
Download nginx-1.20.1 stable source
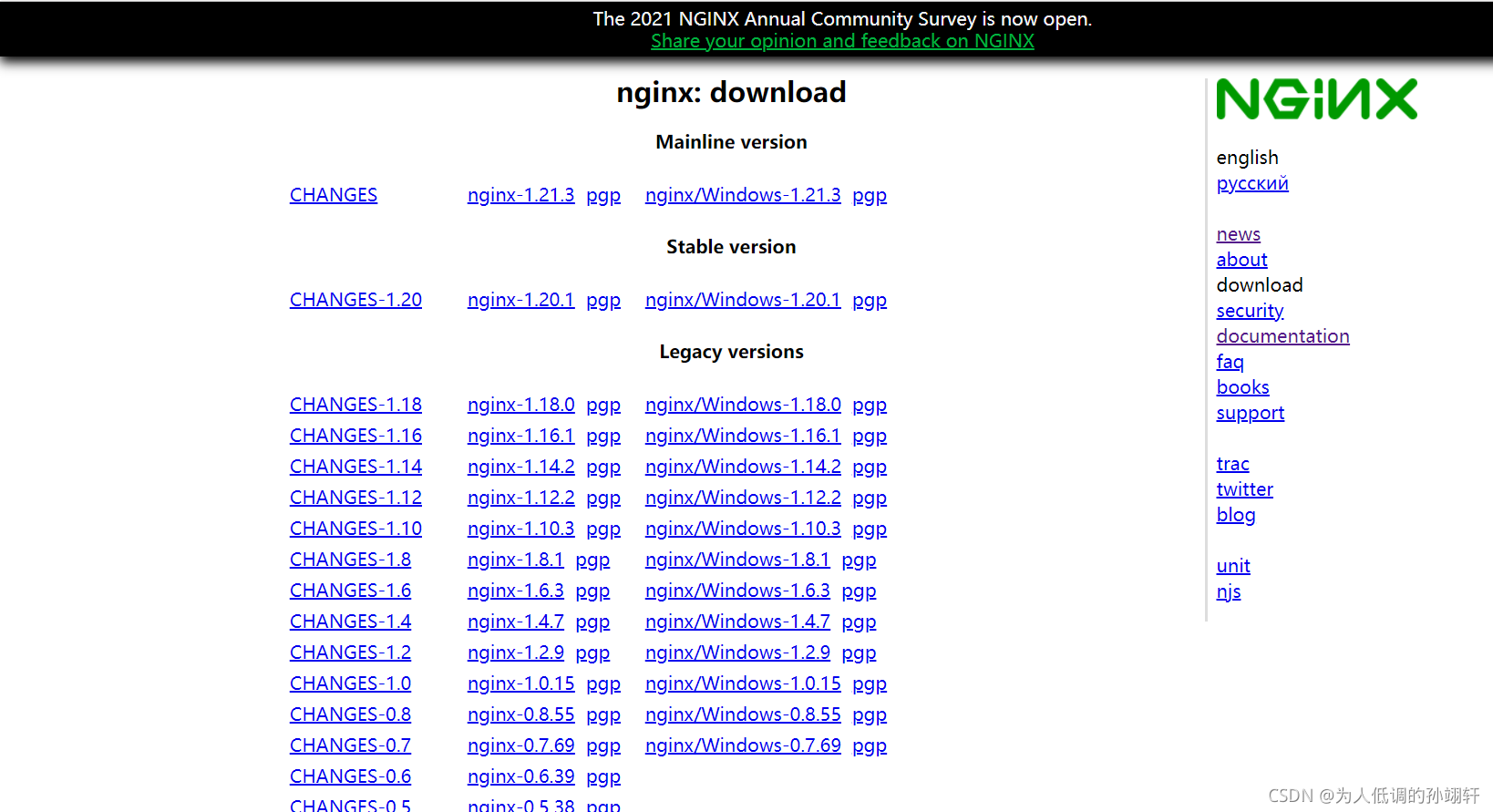(x=521, y=300)
